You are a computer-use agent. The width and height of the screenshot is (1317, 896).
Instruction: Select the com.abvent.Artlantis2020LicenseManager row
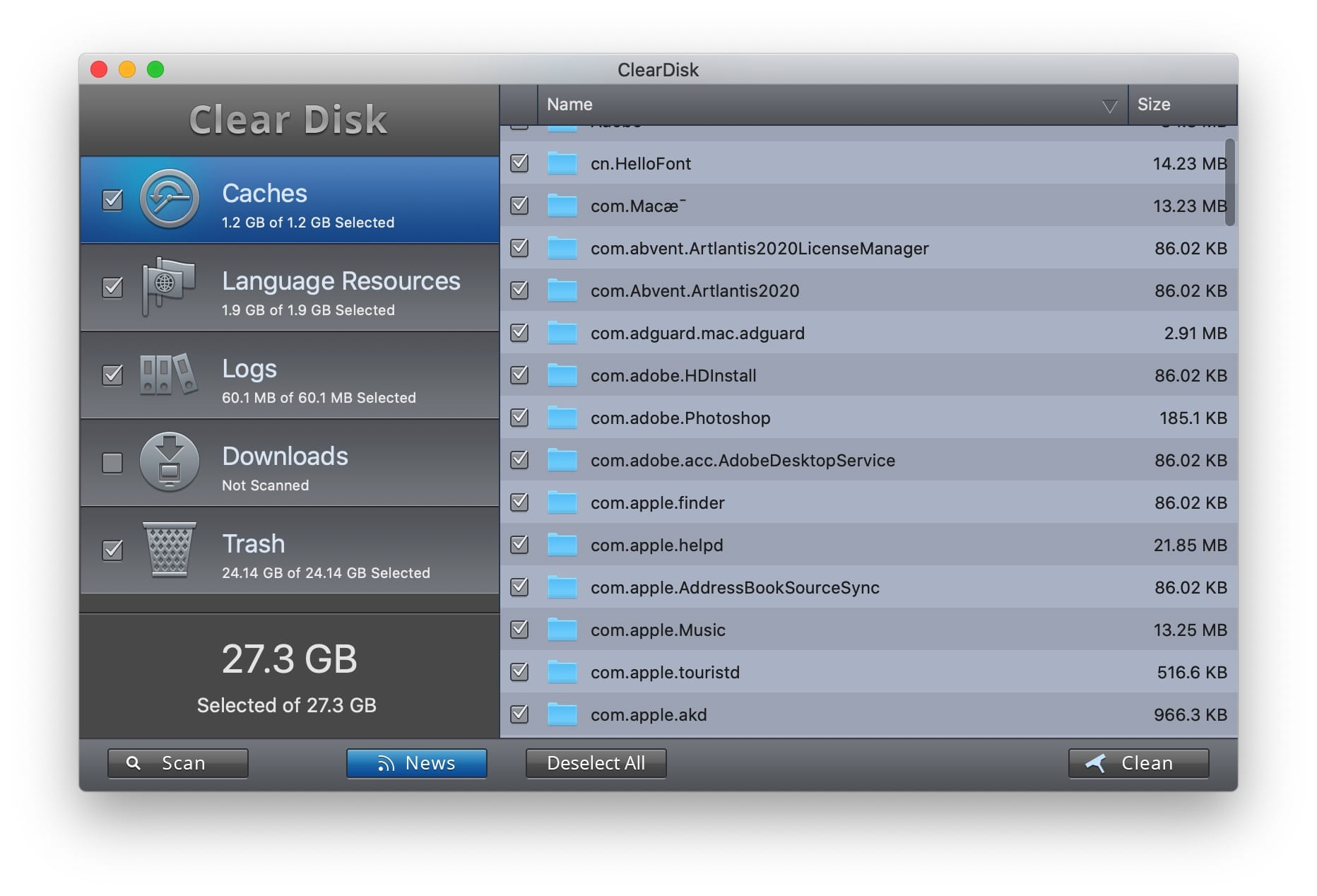[x=869, y=248]
